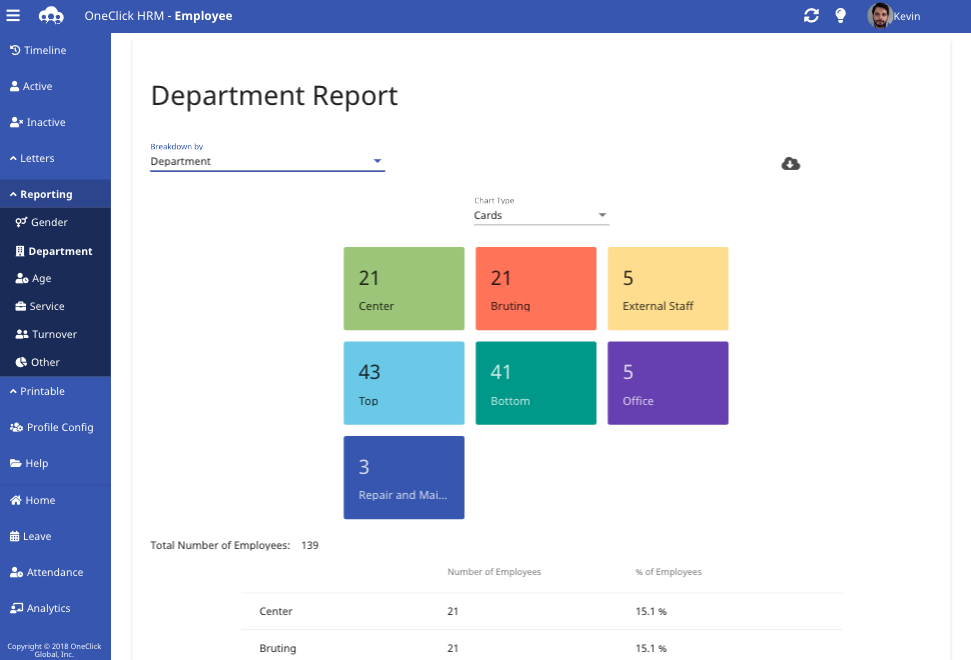This screenshot has height=660, width=971.
Task: Open the Timeline menu item
Action: point(39,49)
